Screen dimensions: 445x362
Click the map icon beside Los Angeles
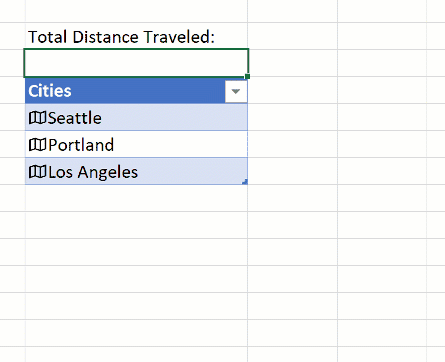coord(37,172)
